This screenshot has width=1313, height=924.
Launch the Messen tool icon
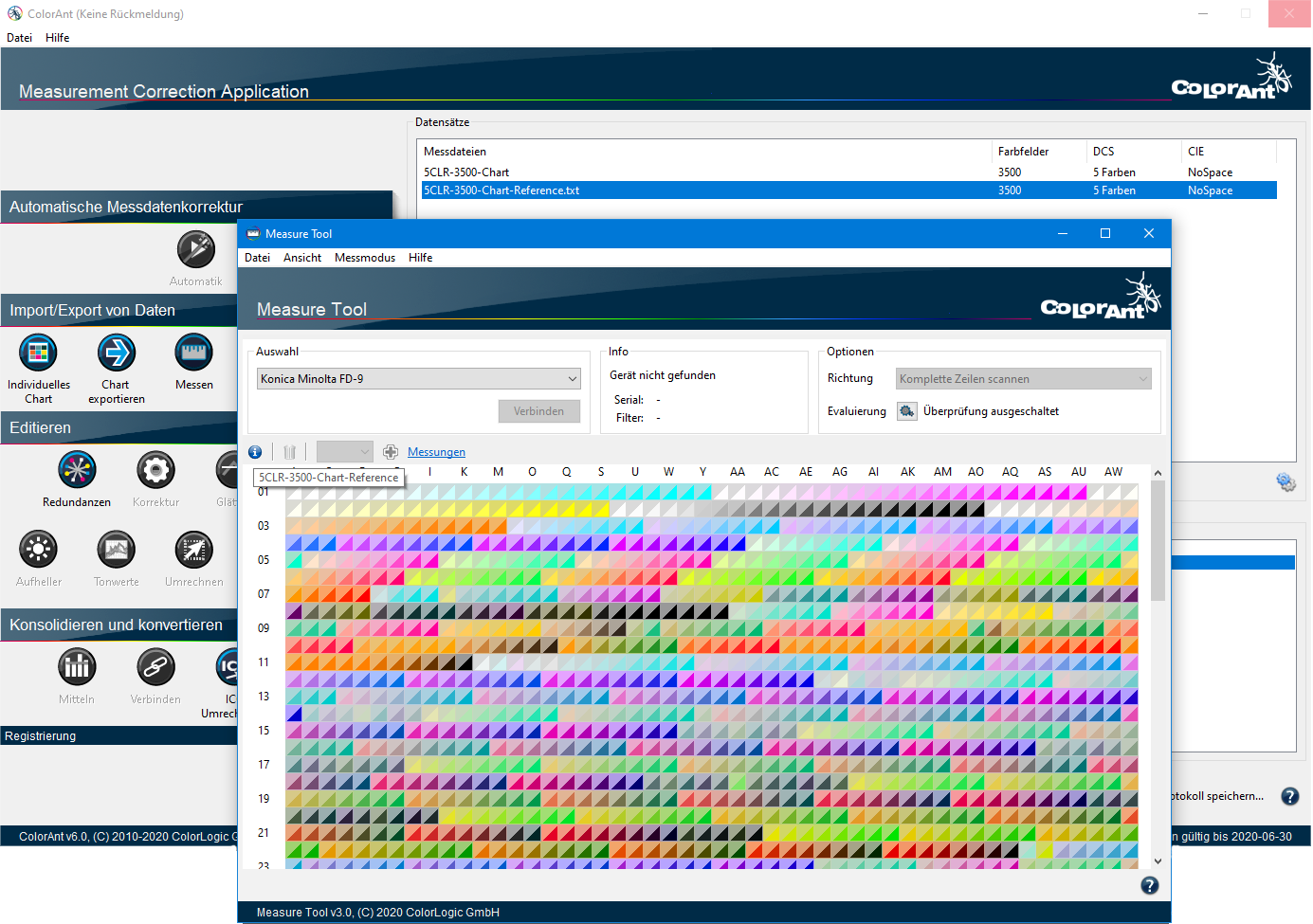193,353
